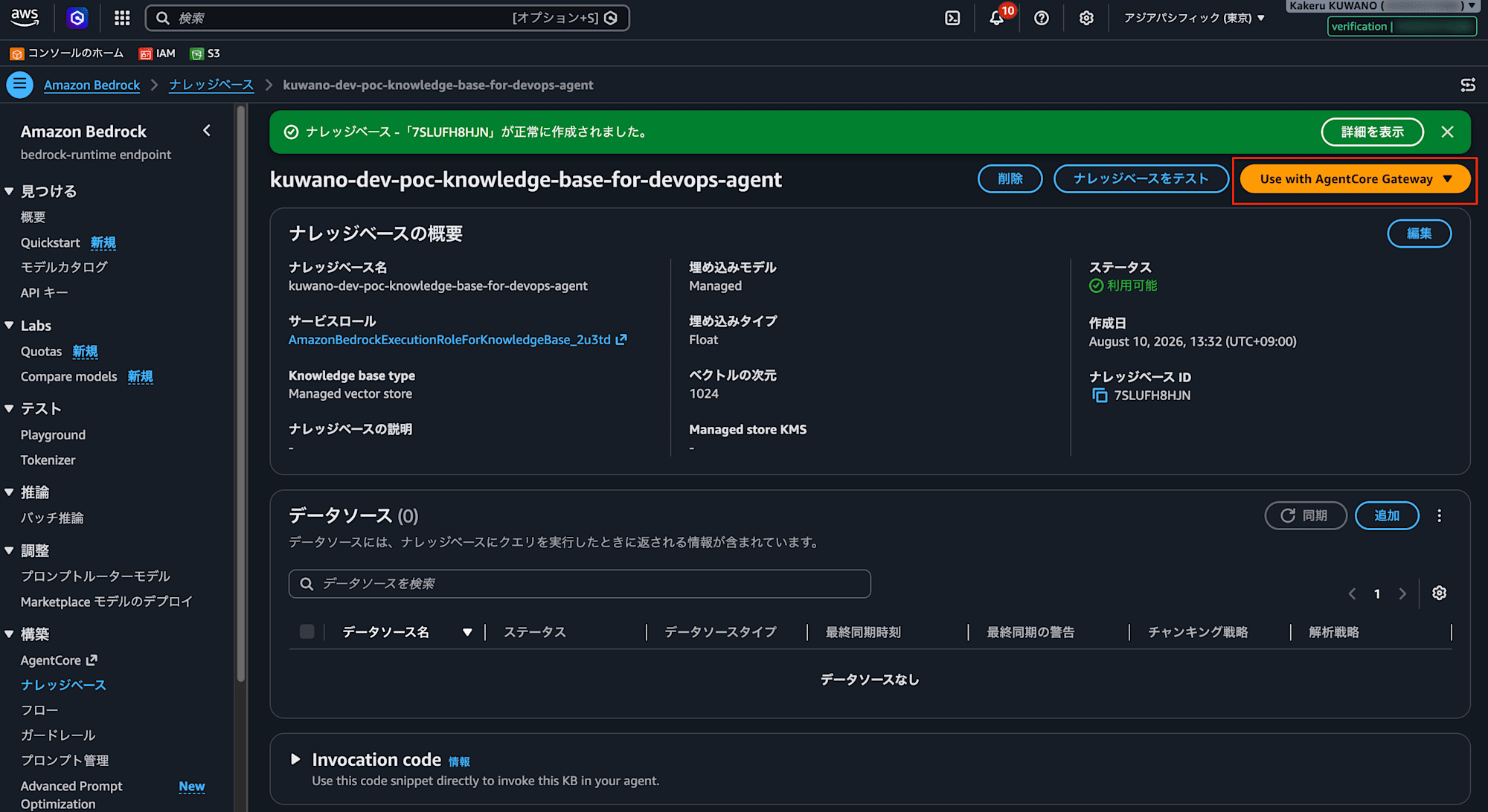Screen dimensions: 1488x812
Task: Open the console settings gear
Action: (x=1086, y=18)
